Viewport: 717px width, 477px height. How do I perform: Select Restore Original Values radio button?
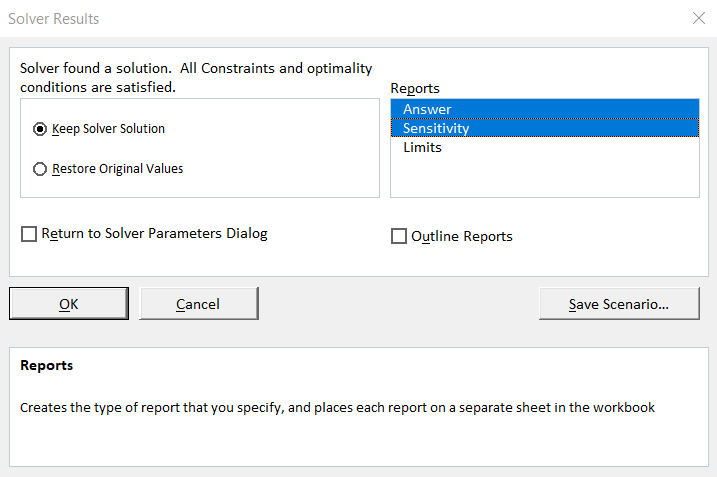40,169
